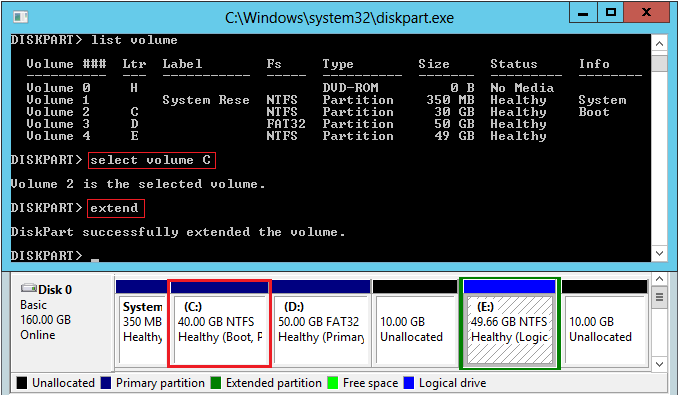Click the Disk 0 drive icon
This screenshot has height=395, width=679.
point(29,288)
